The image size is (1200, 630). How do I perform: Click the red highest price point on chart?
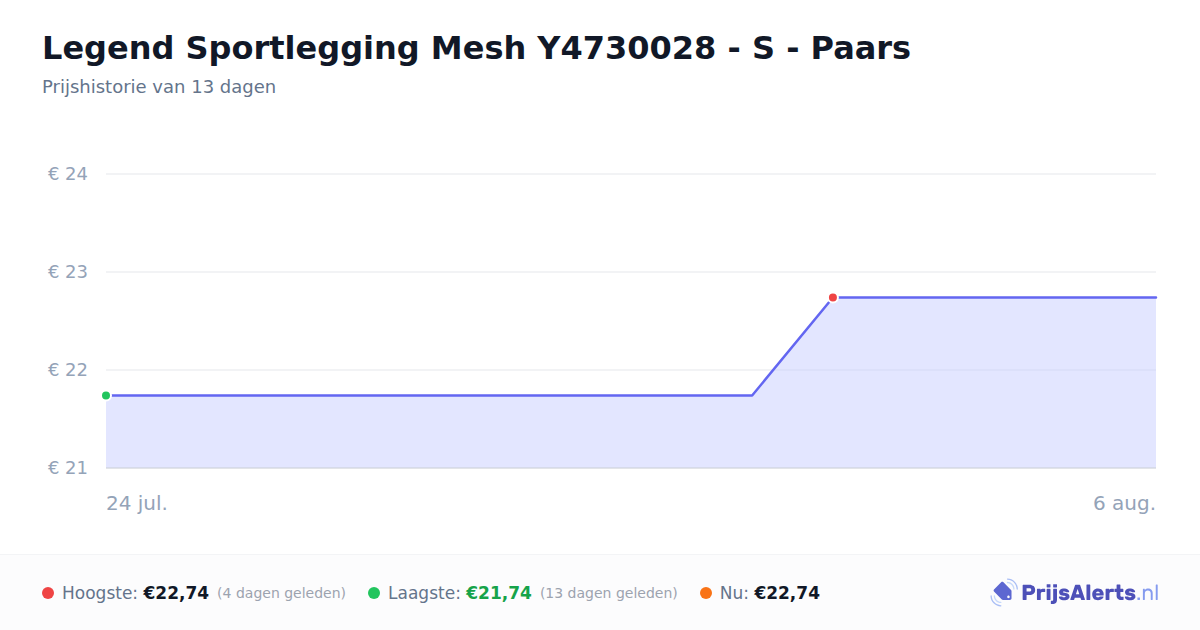pos(832,298)
